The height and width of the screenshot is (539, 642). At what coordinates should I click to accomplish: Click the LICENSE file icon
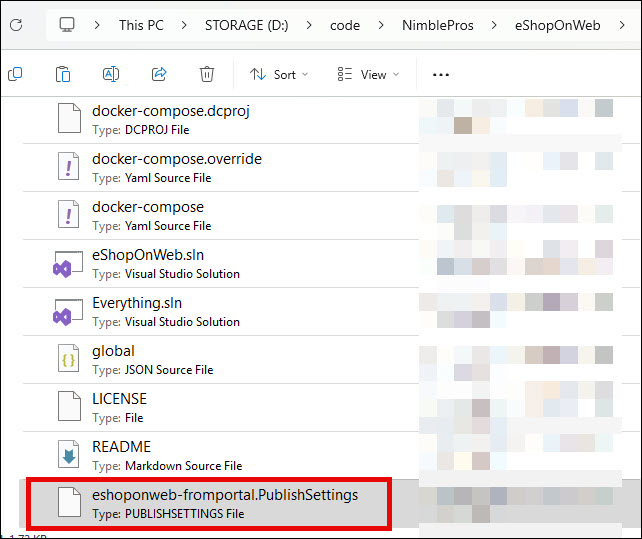pos(69,406)
